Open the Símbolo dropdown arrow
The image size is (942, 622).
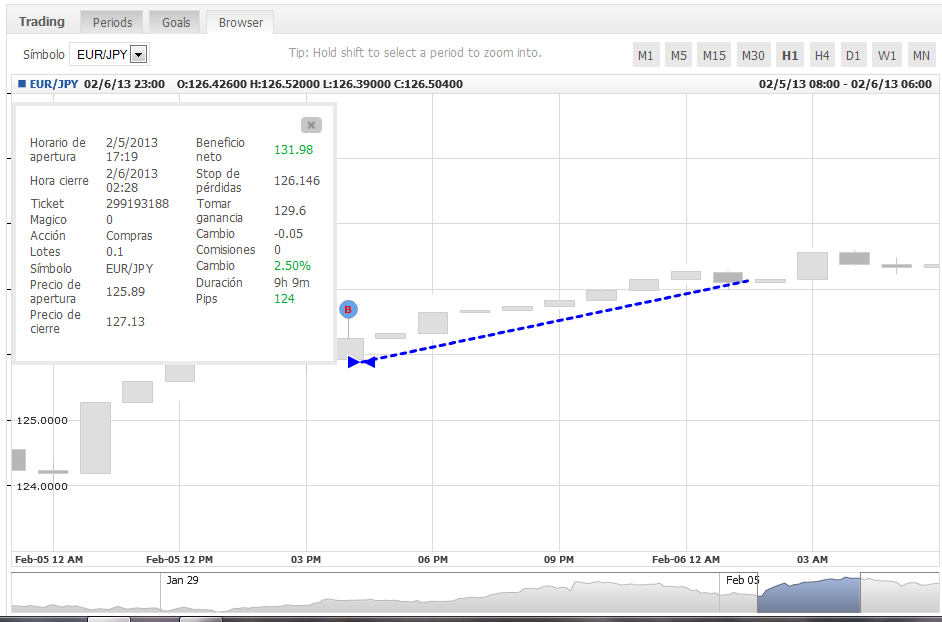point(138,55)
